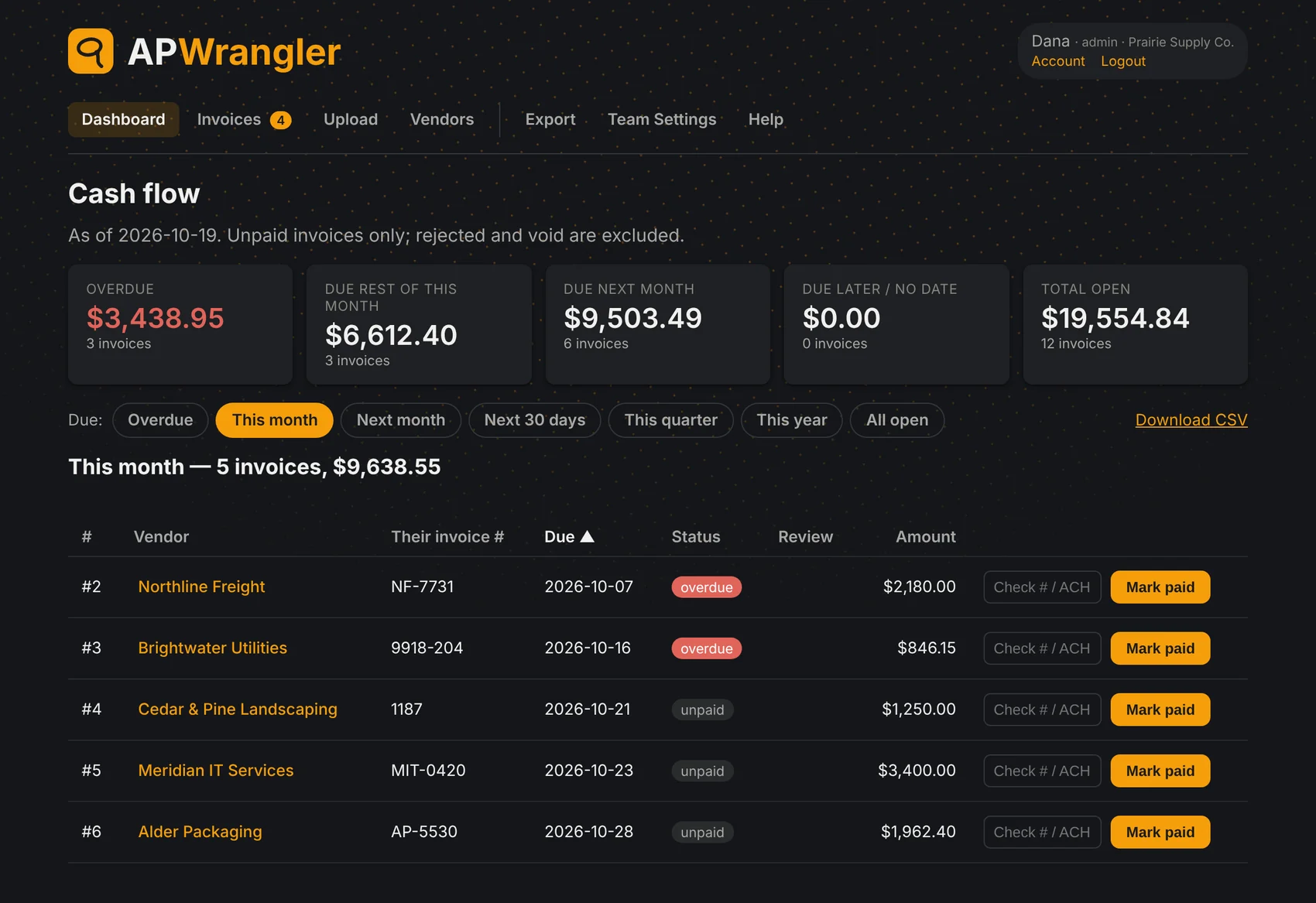The image size is (1316, 903).
Task: Focus Check # / ACH field for Brightwater Utilities
Action: click(1042, 648)
